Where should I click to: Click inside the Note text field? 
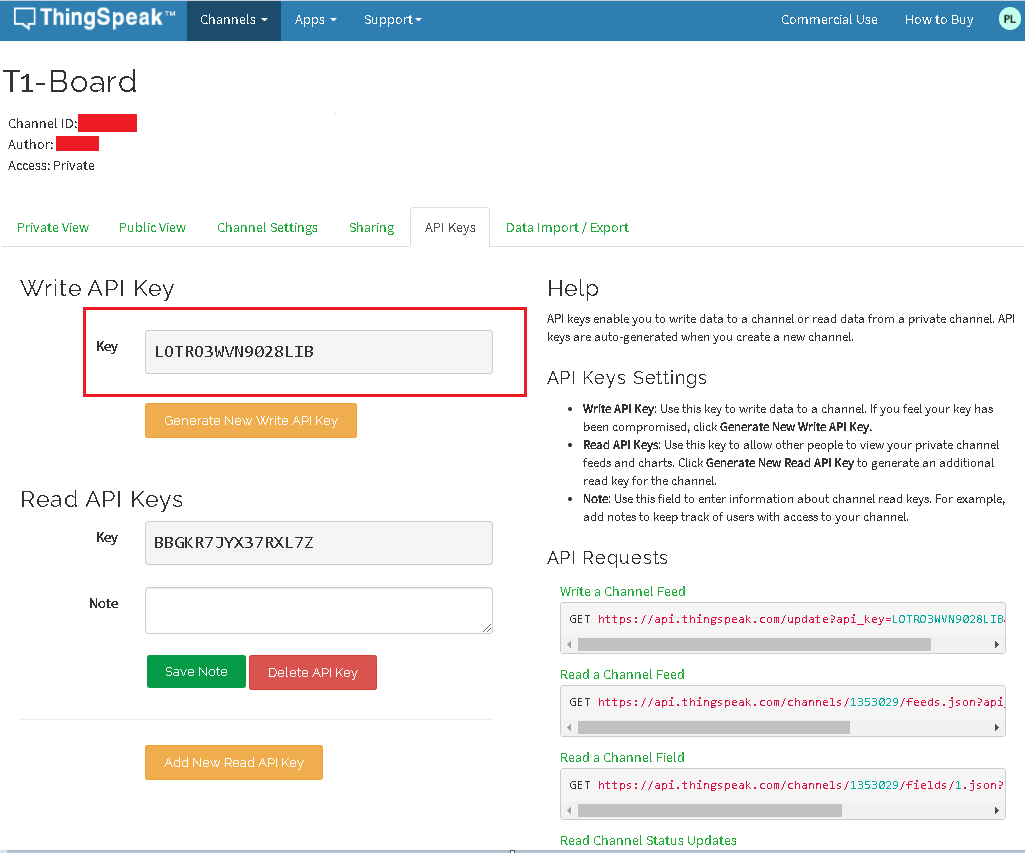coord(318,610)
